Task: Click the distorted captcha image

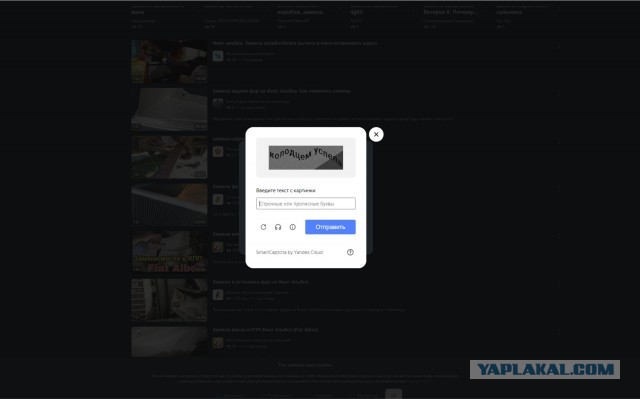Action: [306, 157]
